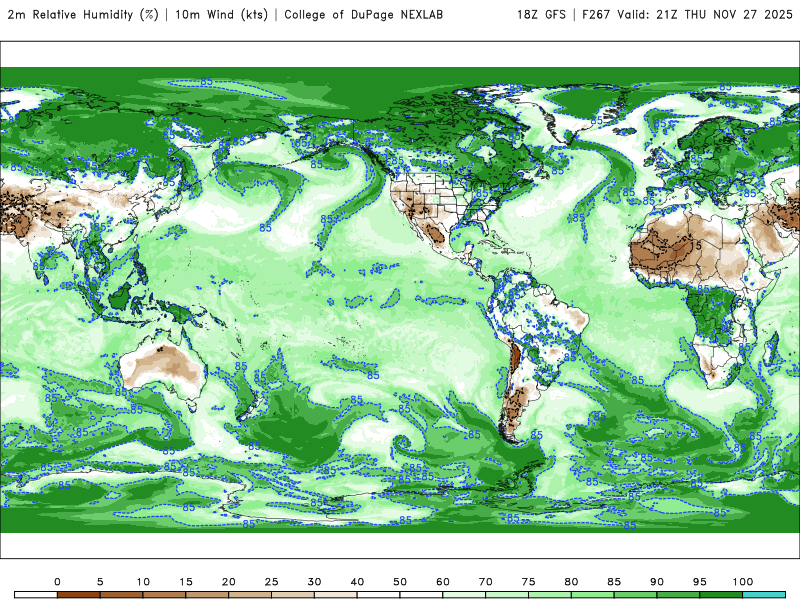This screenshot has height=600, width=800.
Task: Click the colorbar label "95"
Action: (700, 582)
